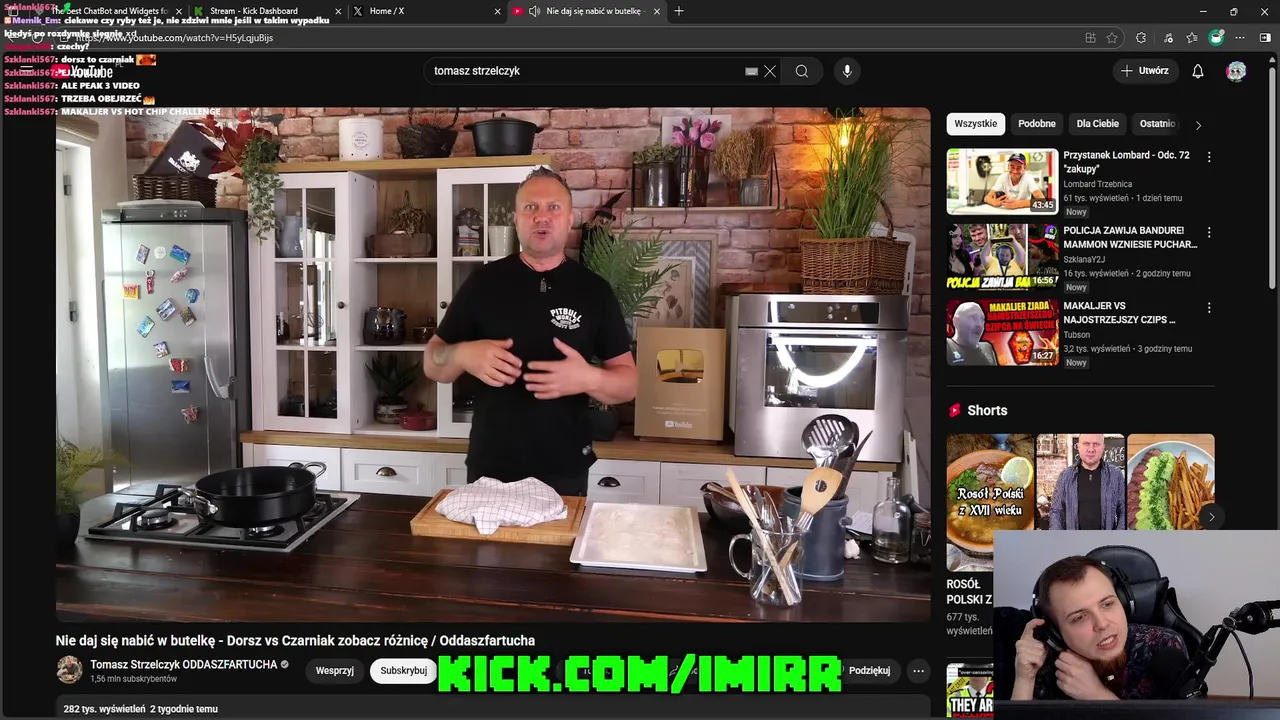The width and height of the screenshot is (1280, 720).
Task: Open the Policja zawija 16:56 thumbnail
Action: [x=1002, y=257]
